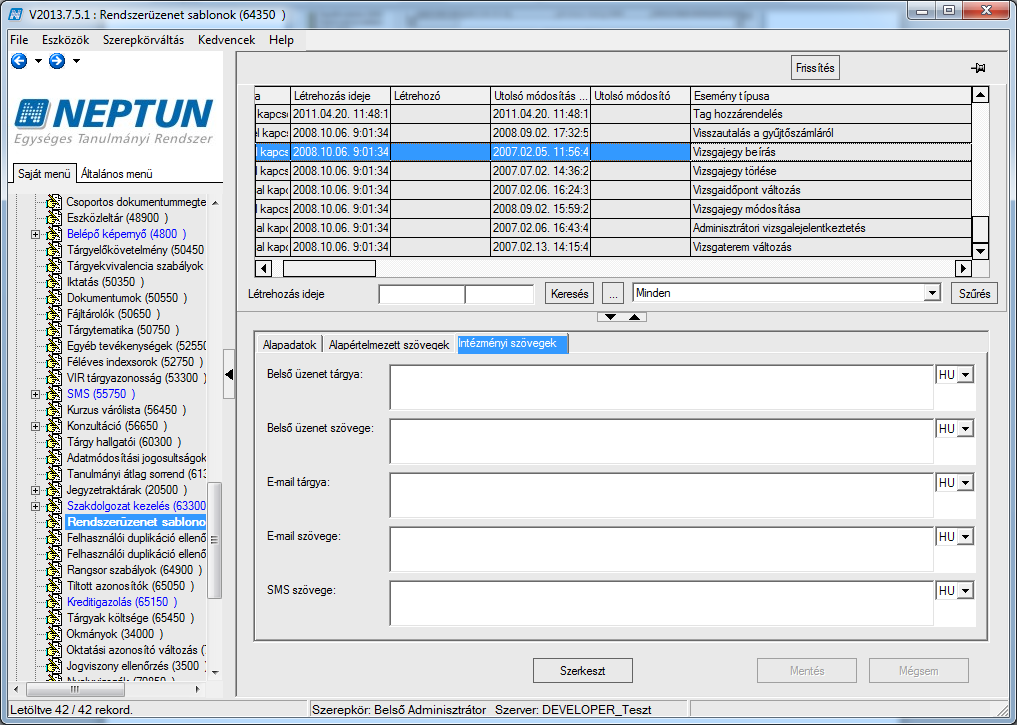Click icon beside Fájltárolók (50650)
The height and width of the screenshot is (725, 1017).
[54, 314]
